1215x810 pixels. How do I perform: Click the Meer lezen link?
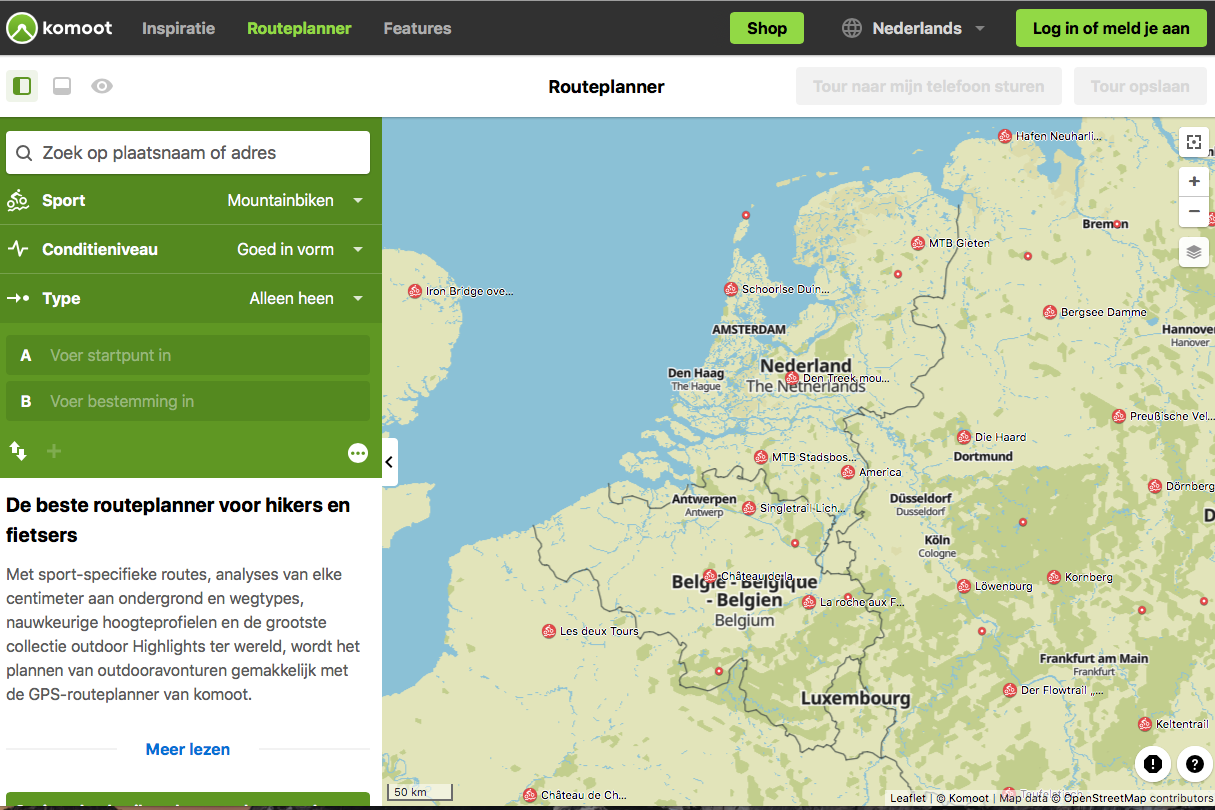coord(188,749)
